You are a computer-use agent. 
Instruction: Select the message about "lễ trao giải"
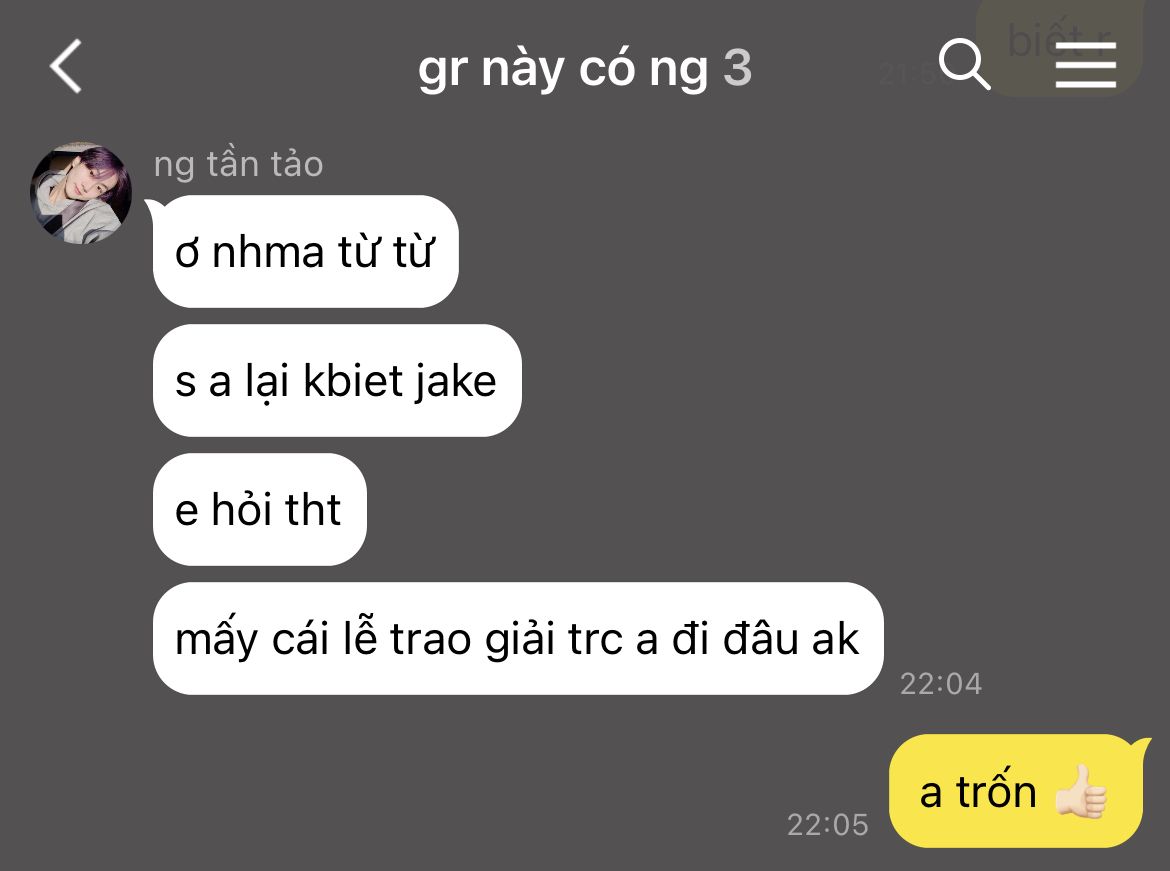pyautogui.click(x=518, y=639)
